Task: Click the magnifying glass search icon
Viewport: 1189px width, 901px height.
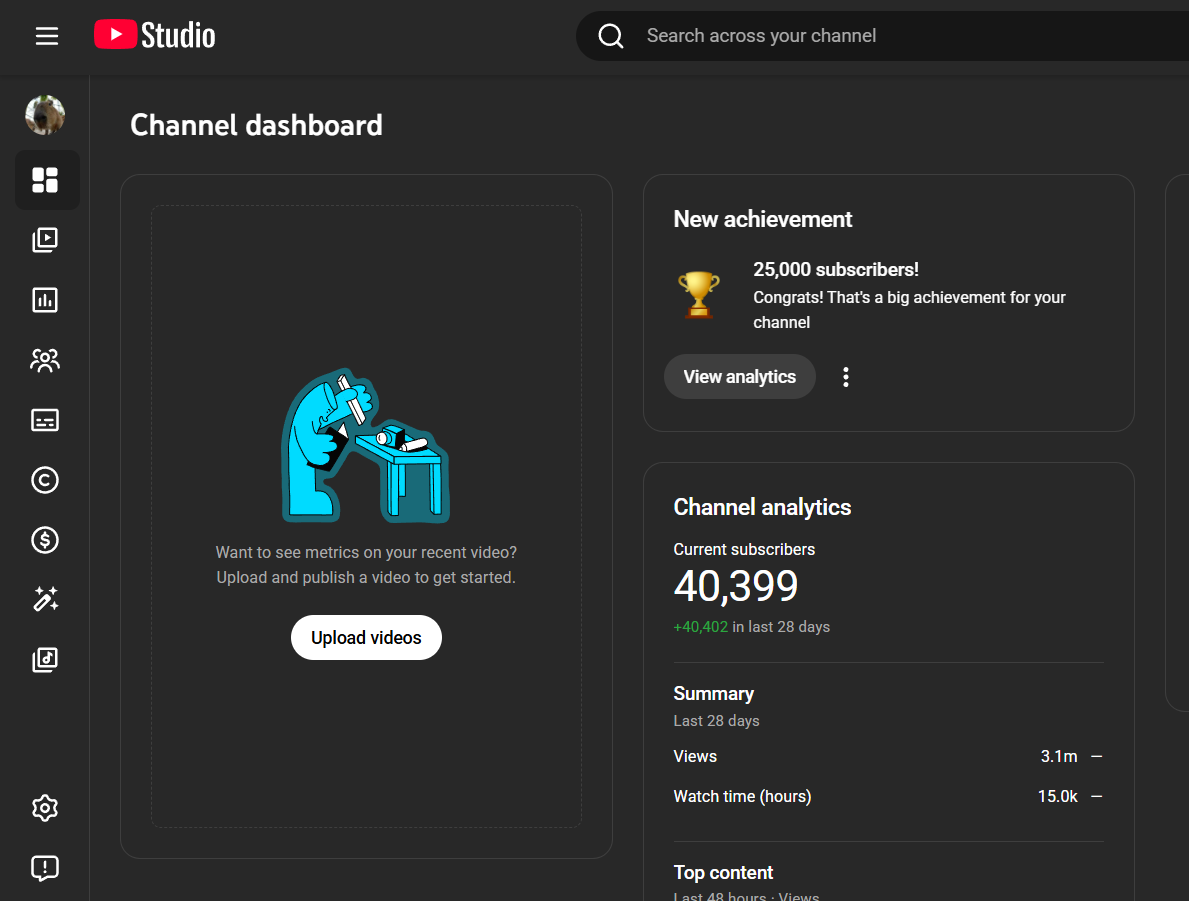Action: pos(611,36)
